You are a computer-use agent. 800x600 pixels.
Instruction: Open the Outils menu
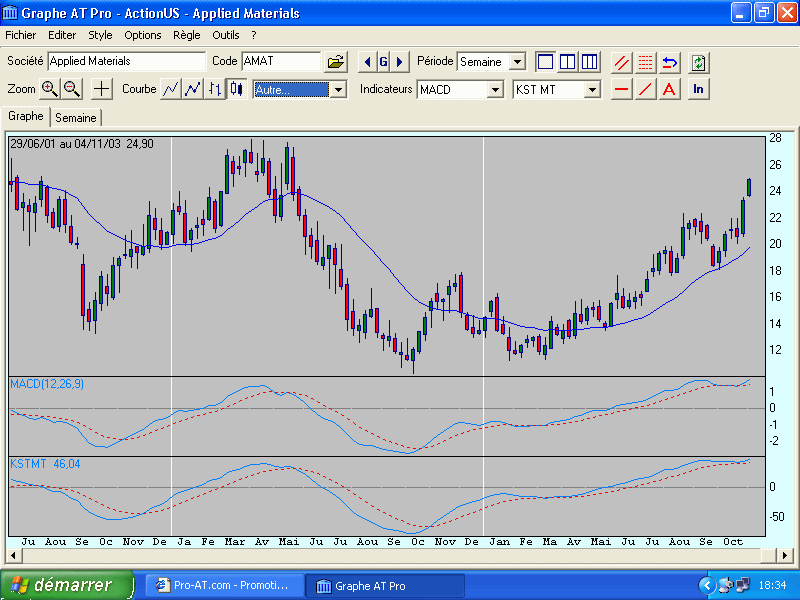[226, 35]
